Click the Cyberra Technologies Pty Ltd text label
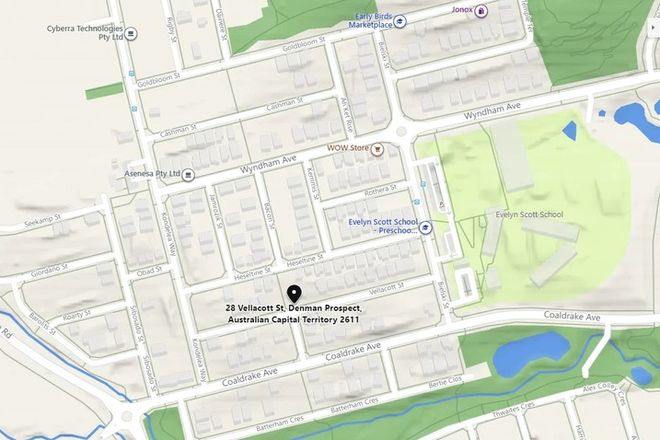The height and width of the screenshot is (440, 660). (x=85, y=33)
